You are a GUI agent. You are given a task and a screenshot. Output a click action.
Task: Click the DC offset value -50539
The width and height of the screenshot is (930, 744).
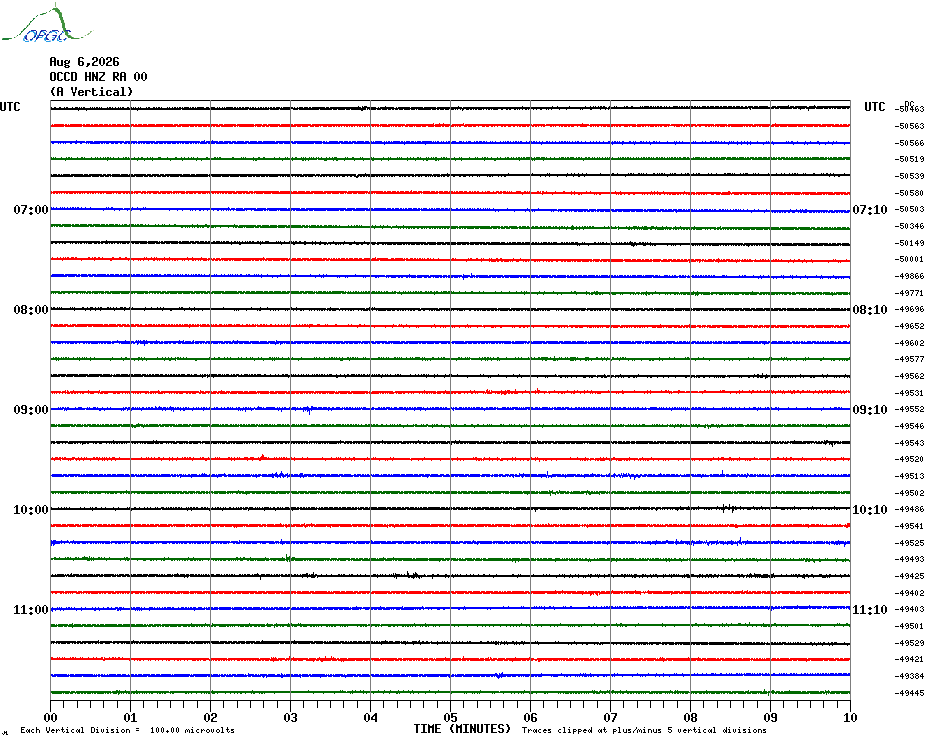pos(909,176)
